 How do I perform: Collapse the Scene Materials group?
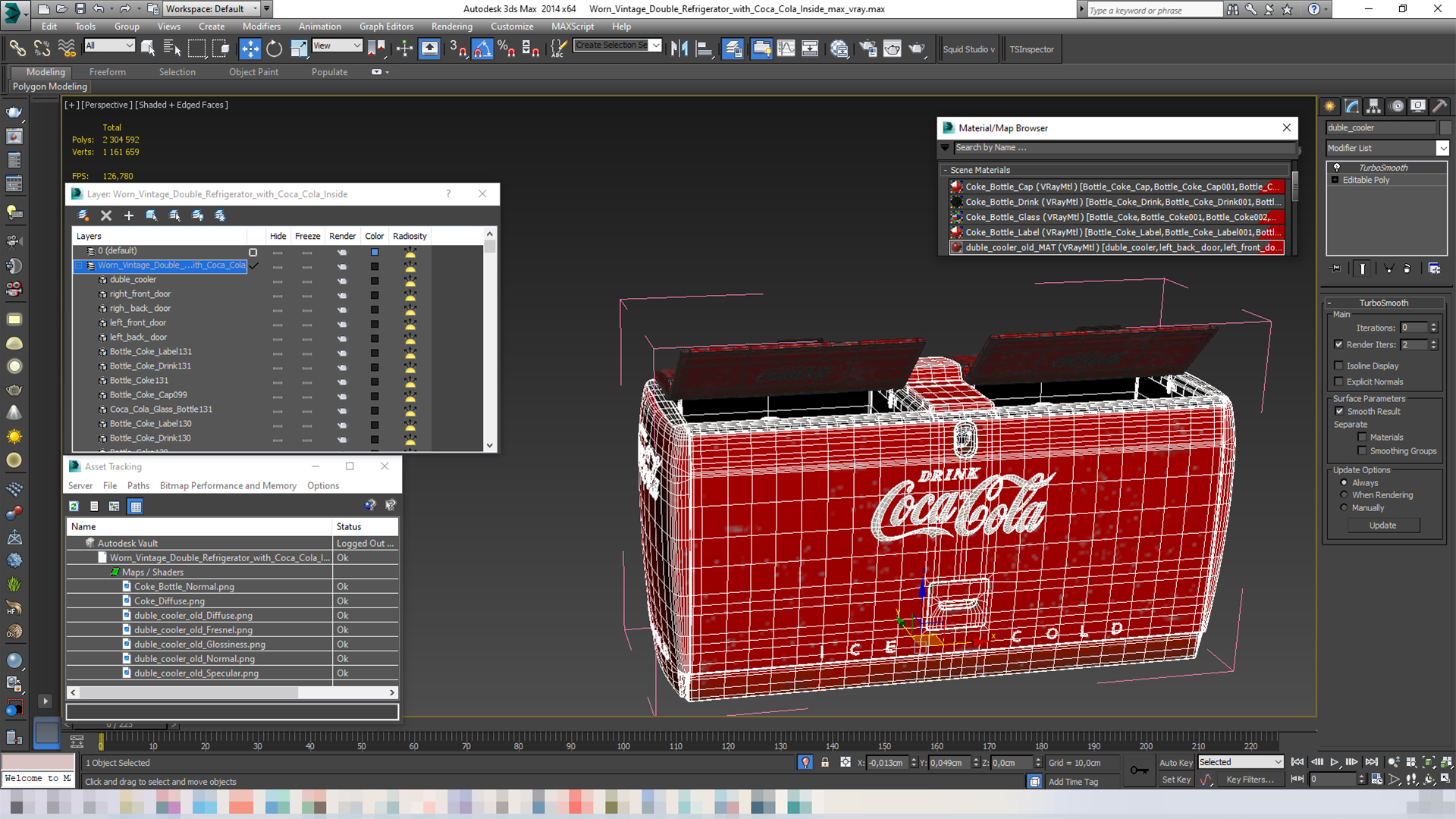945,170
